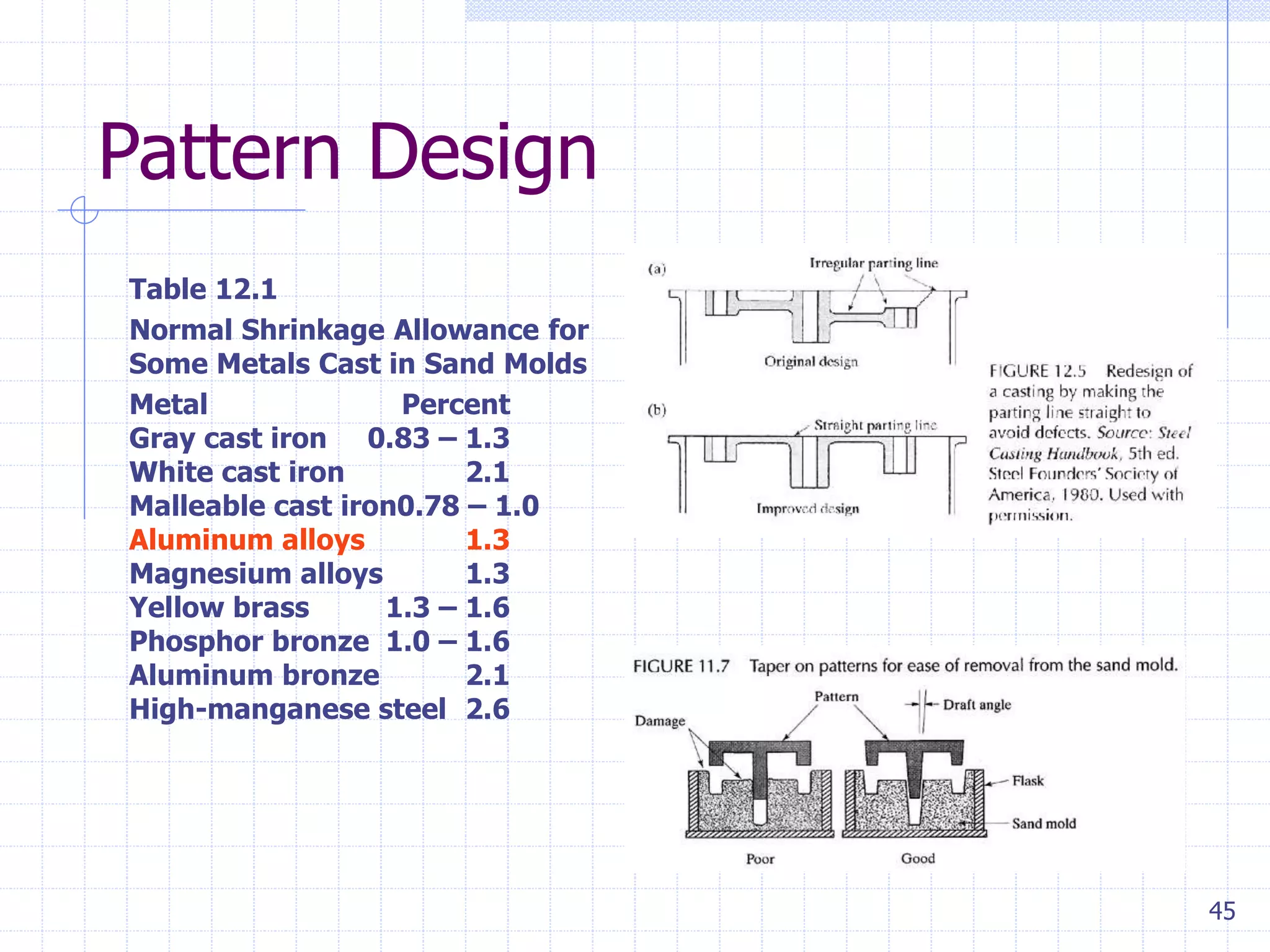This screenshot has width=1270, height=952.
Task: Click the value '1.0 – 1.6'
Action: (x=448, y=641)
